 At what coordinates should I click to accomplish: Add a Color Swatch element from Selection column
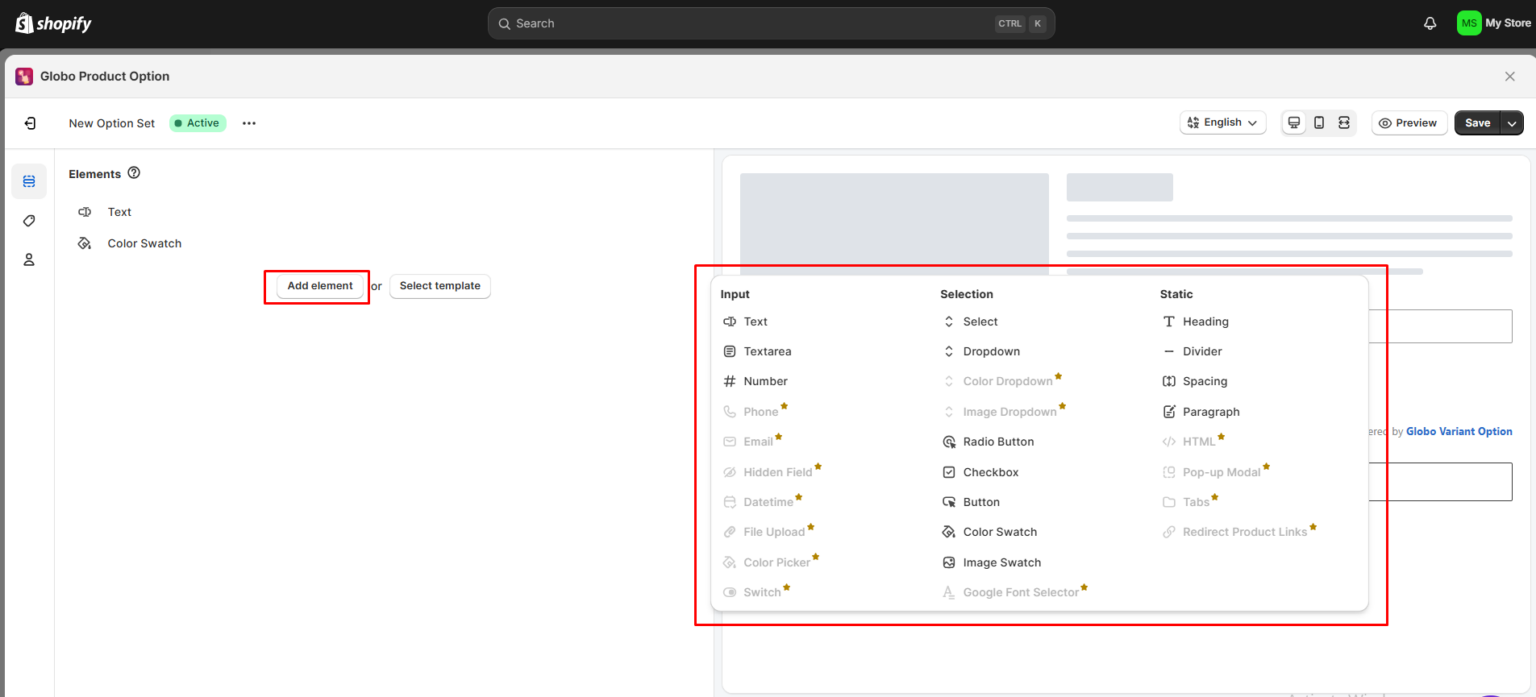click(x=999, y=531)
